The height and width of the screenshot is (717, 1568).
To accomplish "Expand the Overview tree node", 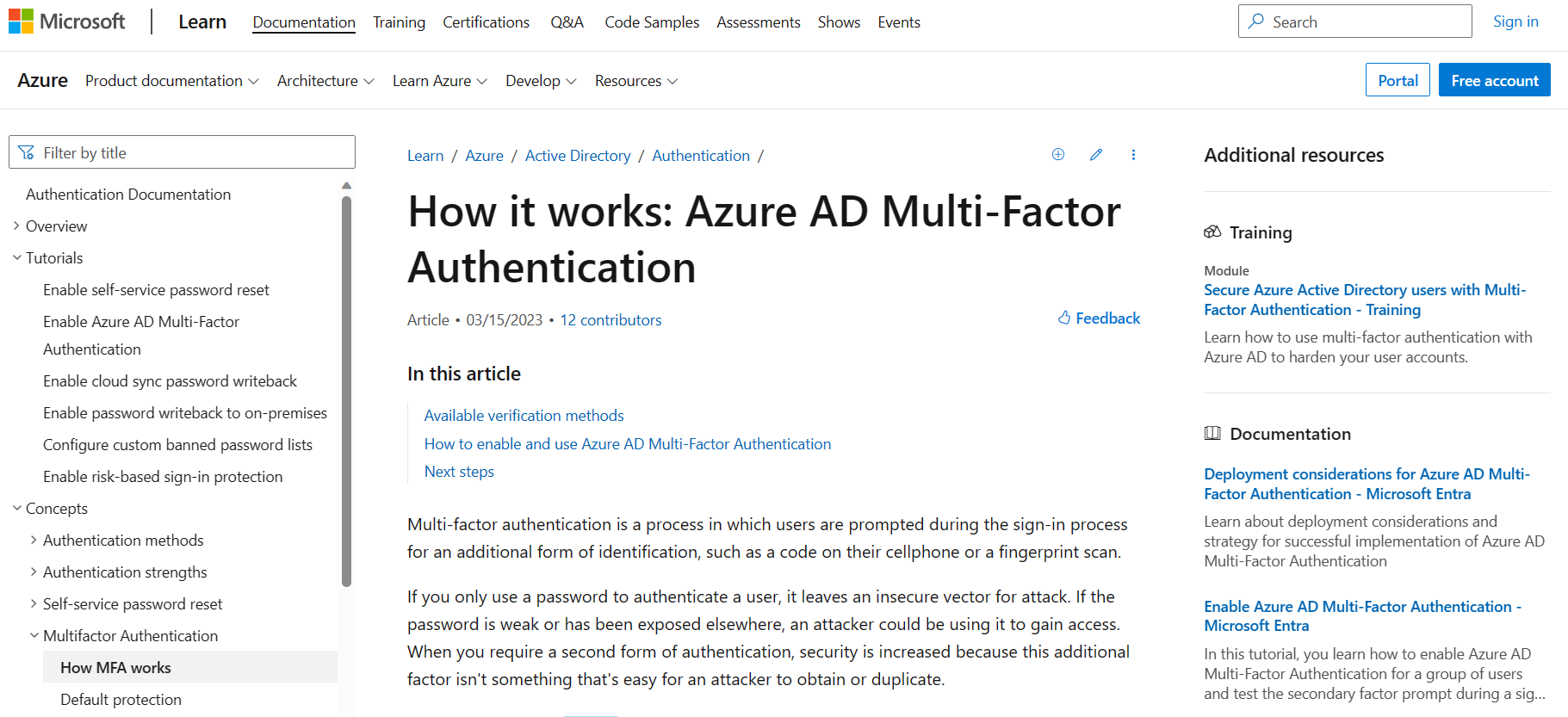I will 16,226.
